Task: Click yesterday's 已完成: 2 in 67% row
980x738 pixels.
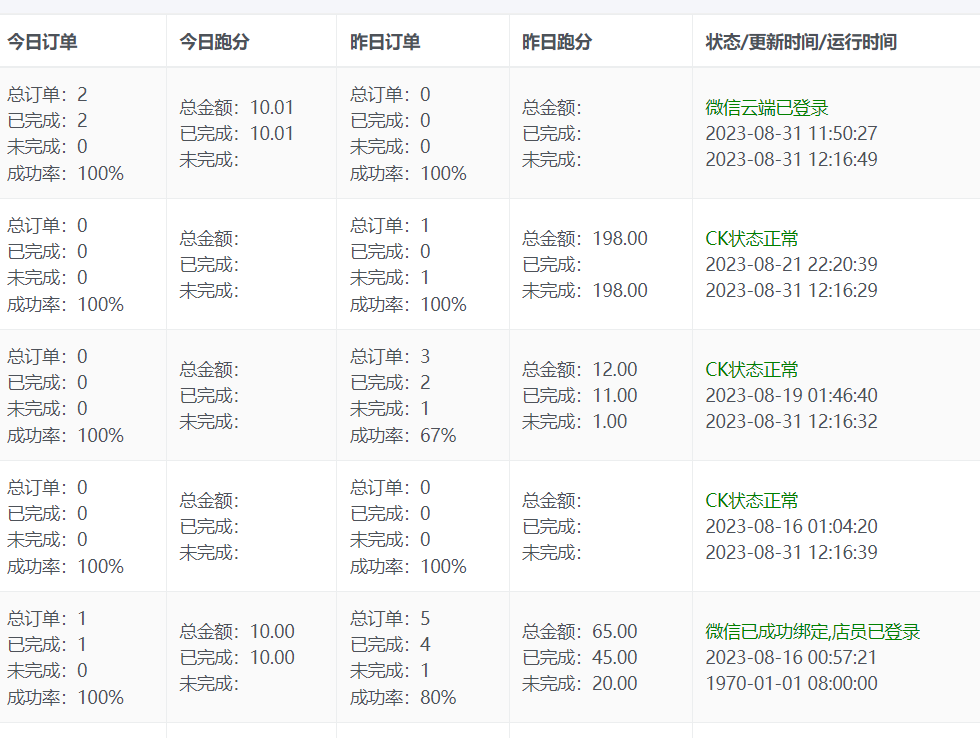Action: 391,383
